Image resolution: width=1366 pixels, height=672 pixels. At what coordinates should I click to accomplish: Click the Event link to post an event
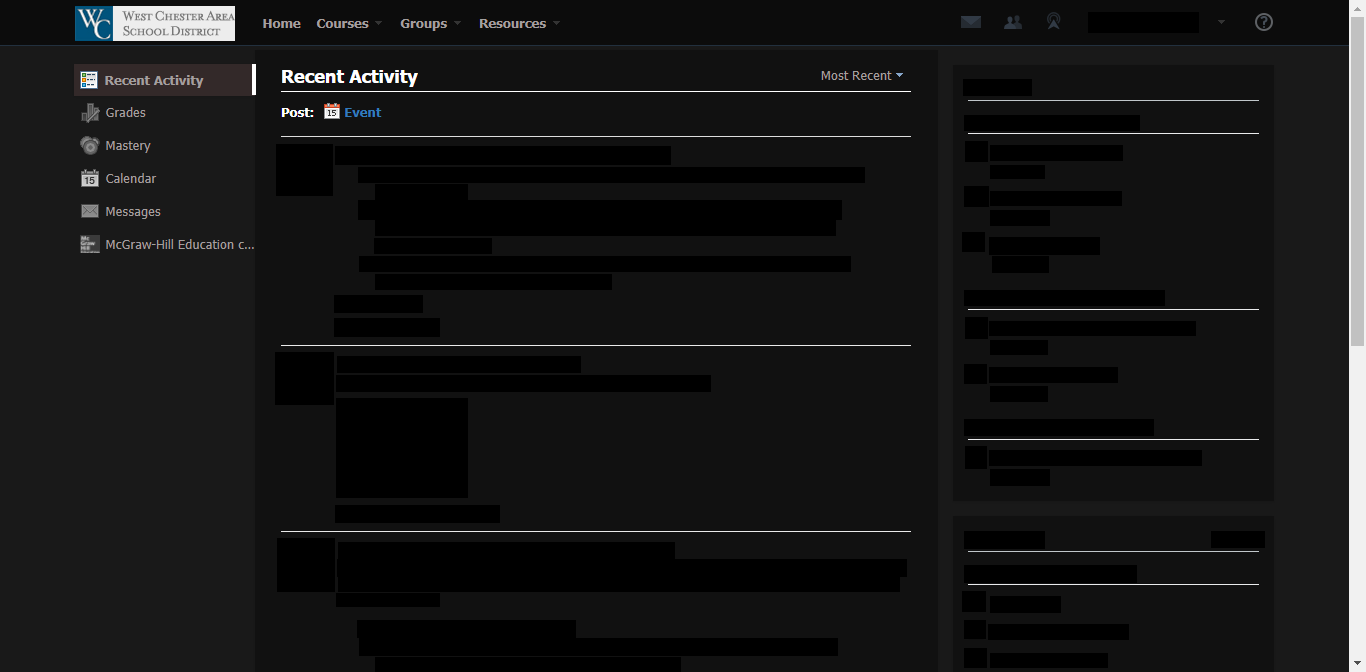click(x=362, y=112)
